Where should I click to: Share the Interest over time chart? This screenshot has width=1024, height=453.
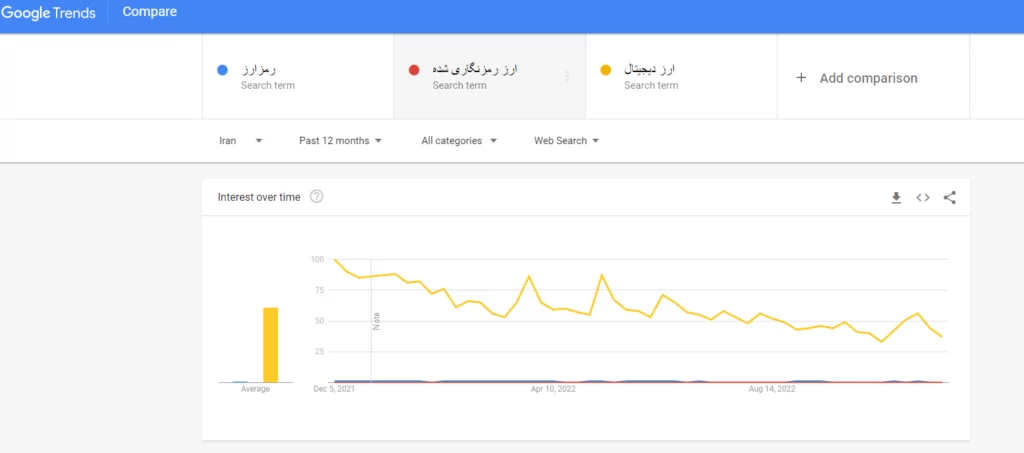(x=950, y=198)
